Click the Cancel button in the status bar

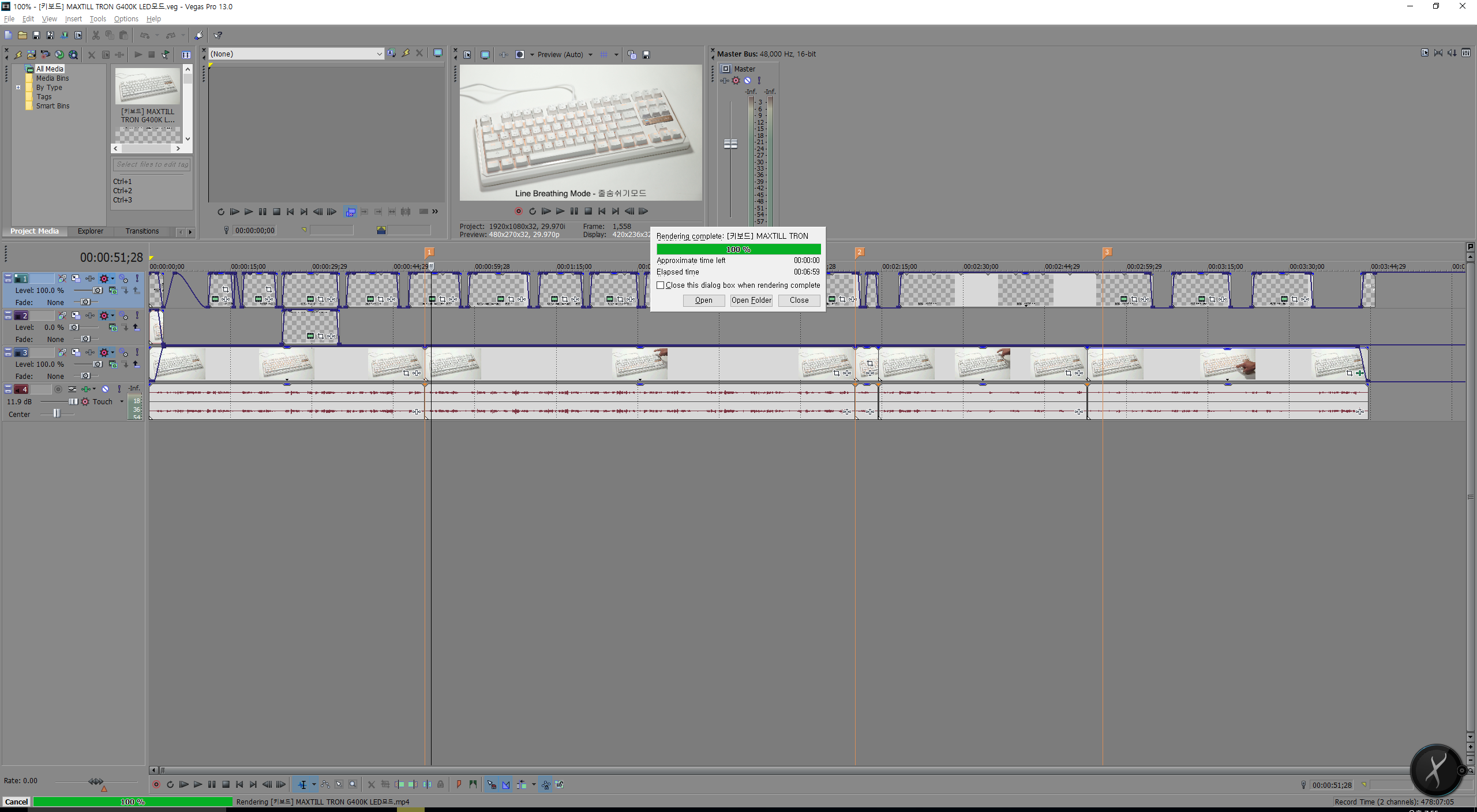point(17,802)
